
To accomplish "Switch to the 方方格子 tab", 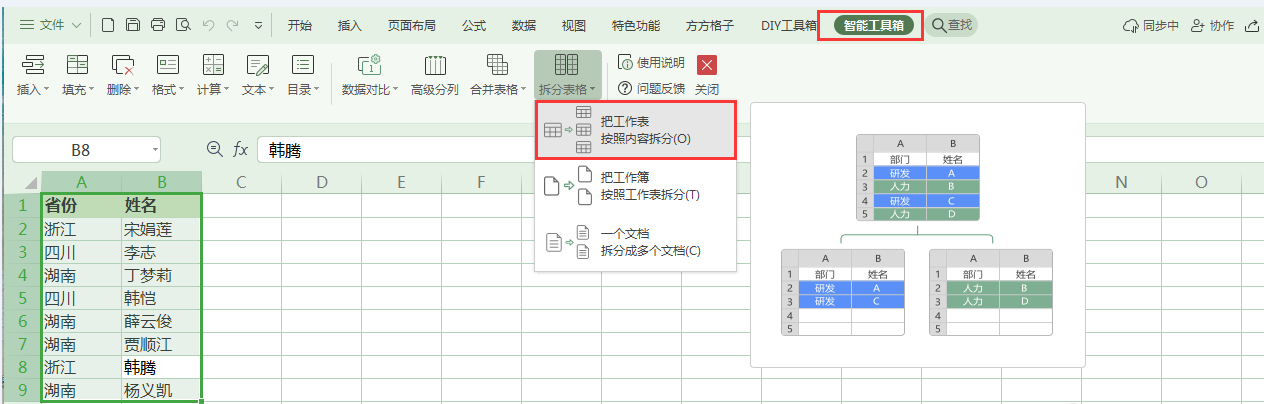I will click(710, 25).
